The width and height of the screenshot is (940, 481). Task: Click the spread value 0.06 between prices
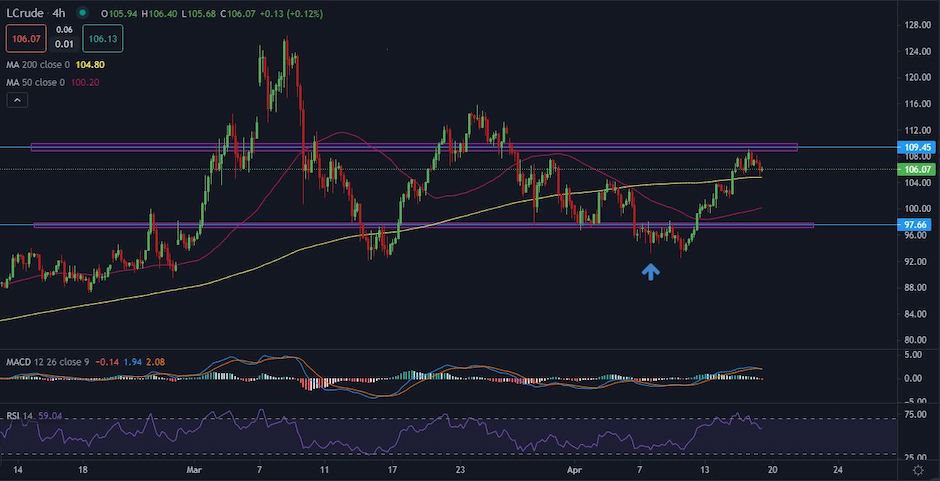click(x=63, y=31)
